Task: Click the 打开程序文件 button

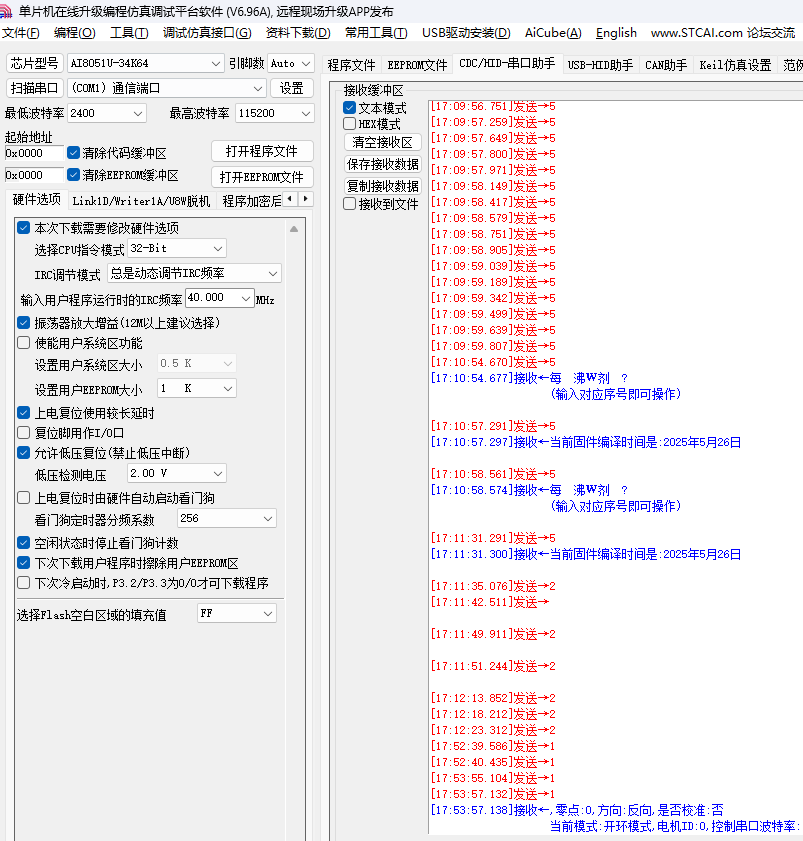Action: 262,152
